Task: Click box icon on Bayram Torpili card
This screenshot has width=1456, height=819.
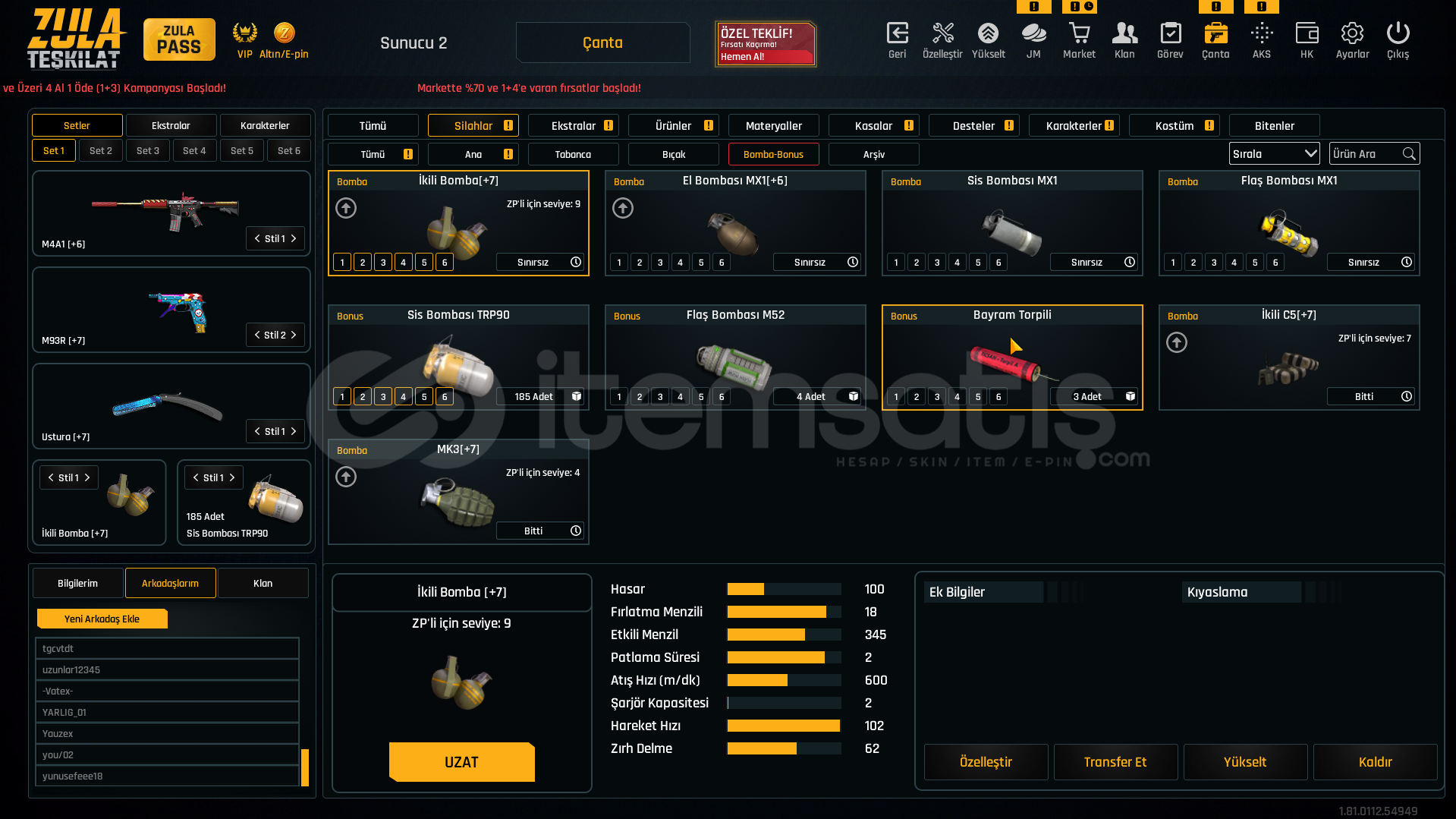Action: [x=1131, y=396]
